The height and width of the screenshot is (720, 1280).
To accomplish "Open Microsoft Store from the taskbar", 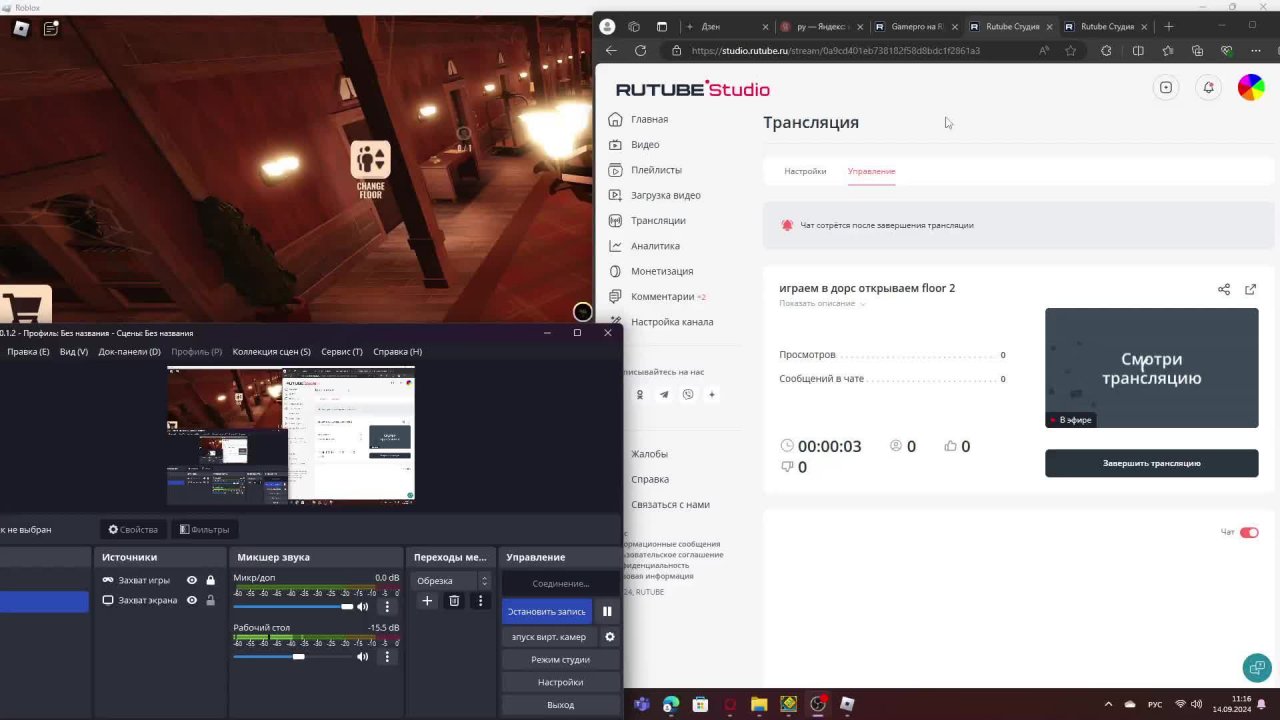I will point(700,704).
